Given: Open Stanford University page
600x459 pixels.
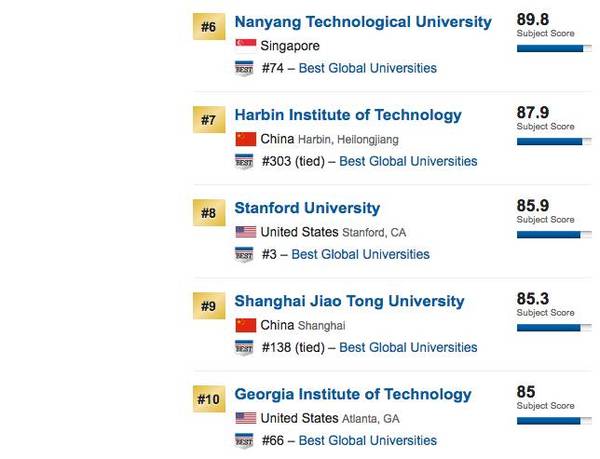Looking at the screenshot, I should pos(307,208).
